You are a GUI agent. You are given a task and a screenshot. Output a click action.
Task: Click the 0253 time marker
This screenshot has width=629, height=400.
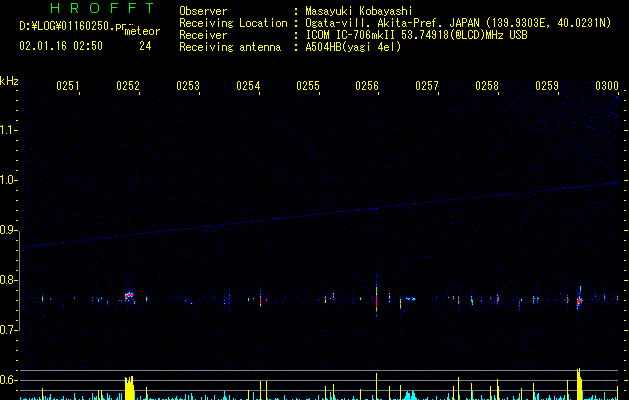188,86
